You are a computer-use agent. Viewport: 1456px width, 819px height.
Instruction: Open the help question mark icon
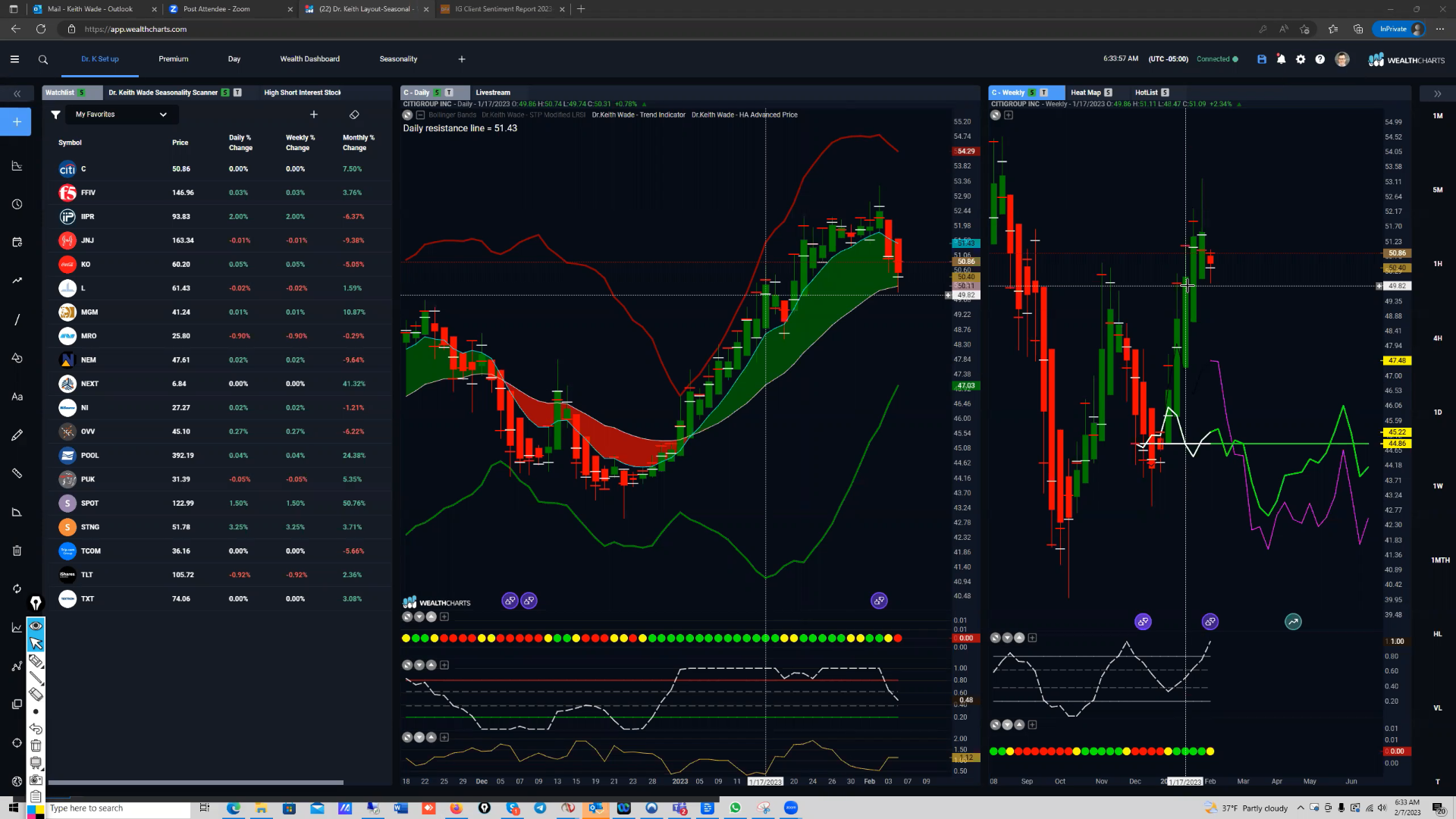[x=1320, y=59]
